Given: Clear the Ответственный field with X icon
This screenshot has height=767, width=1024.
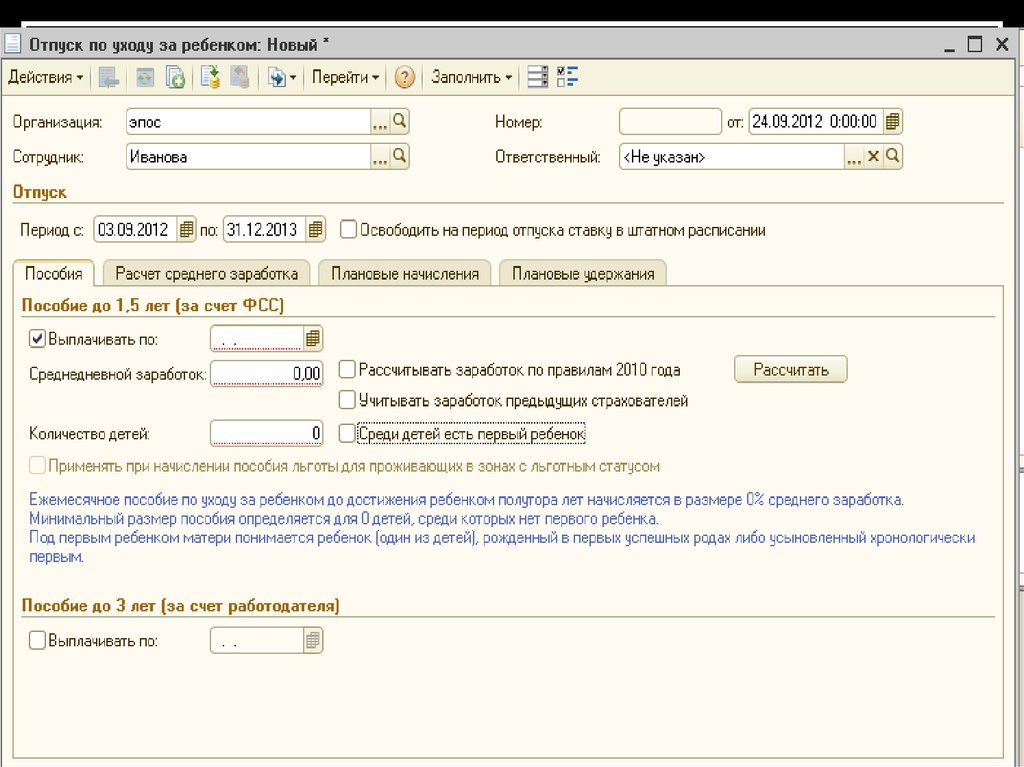Looking at the screenshot, I should (x=873, y=156).
